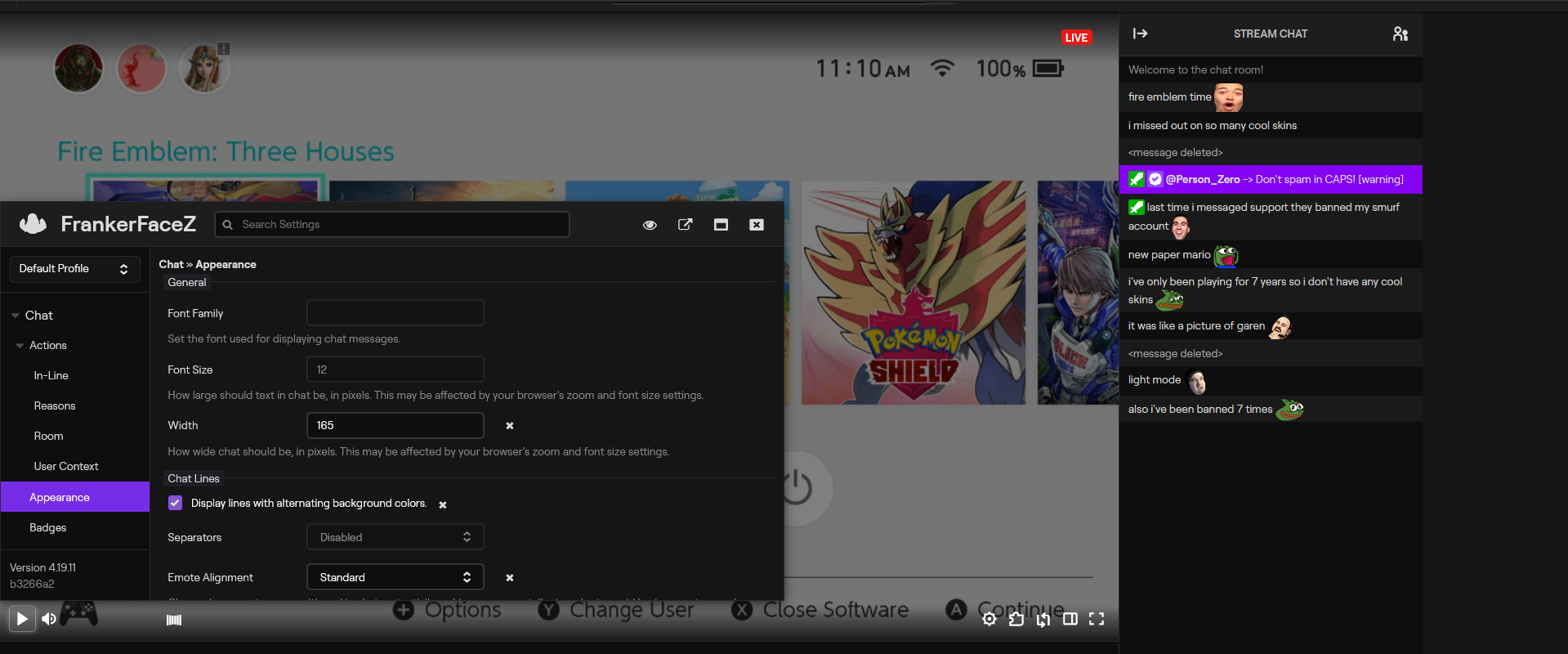
Task: Open the Default Profile dropdown
Action: tap(74, 269)
